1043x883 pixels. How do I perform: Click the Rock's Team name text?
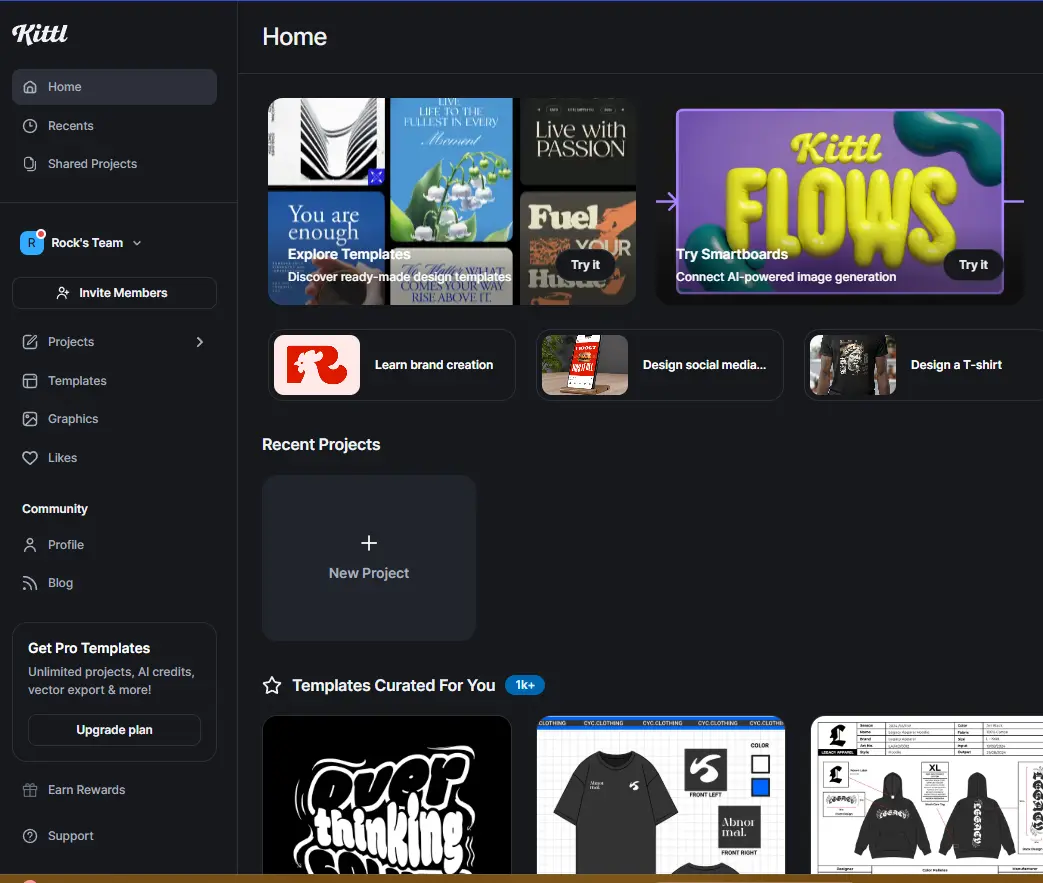tap(87, 243)
